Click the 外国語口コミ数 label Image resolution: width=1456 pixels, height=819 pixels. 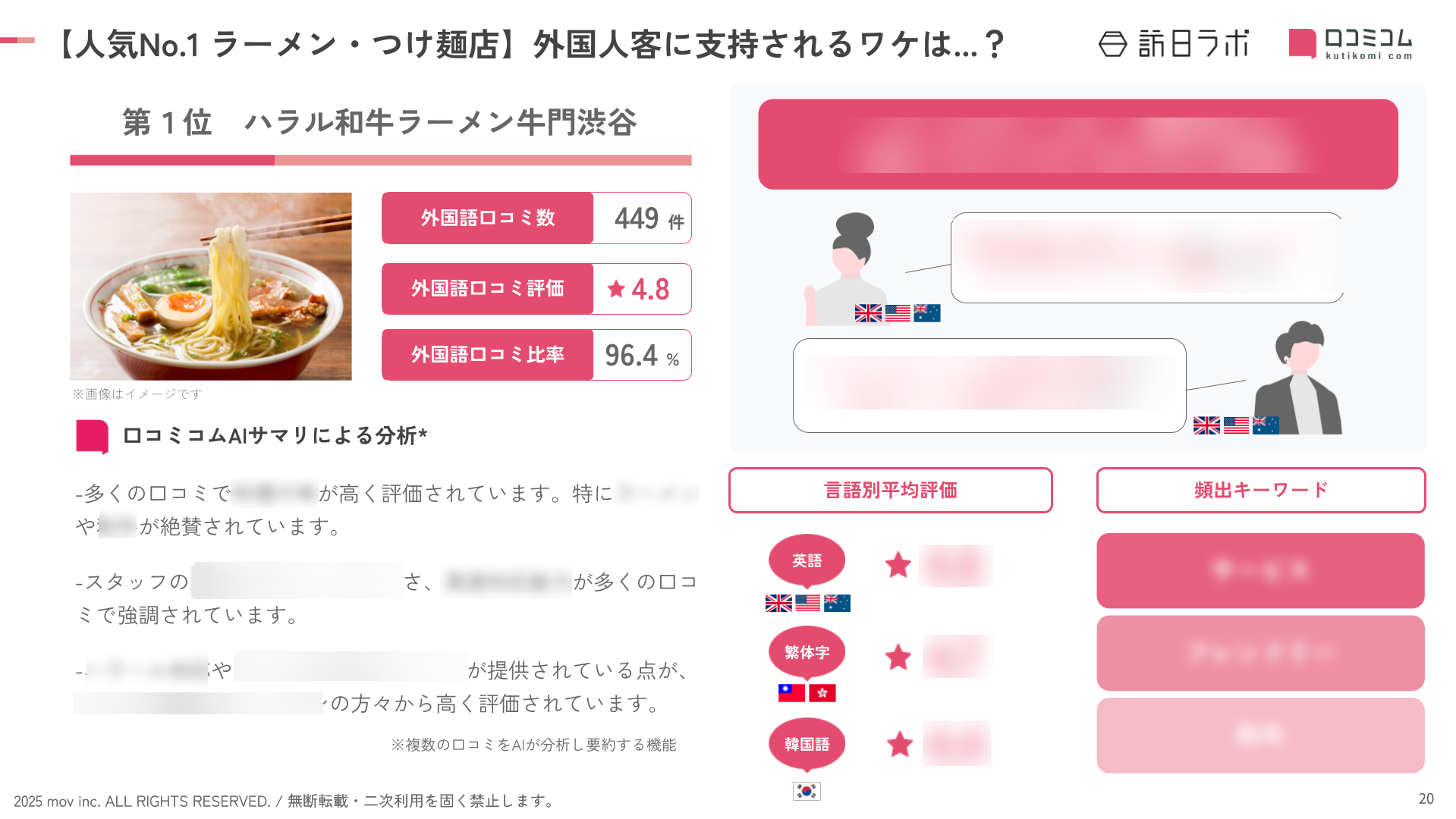pyautogui.click(x=487, y=218)
